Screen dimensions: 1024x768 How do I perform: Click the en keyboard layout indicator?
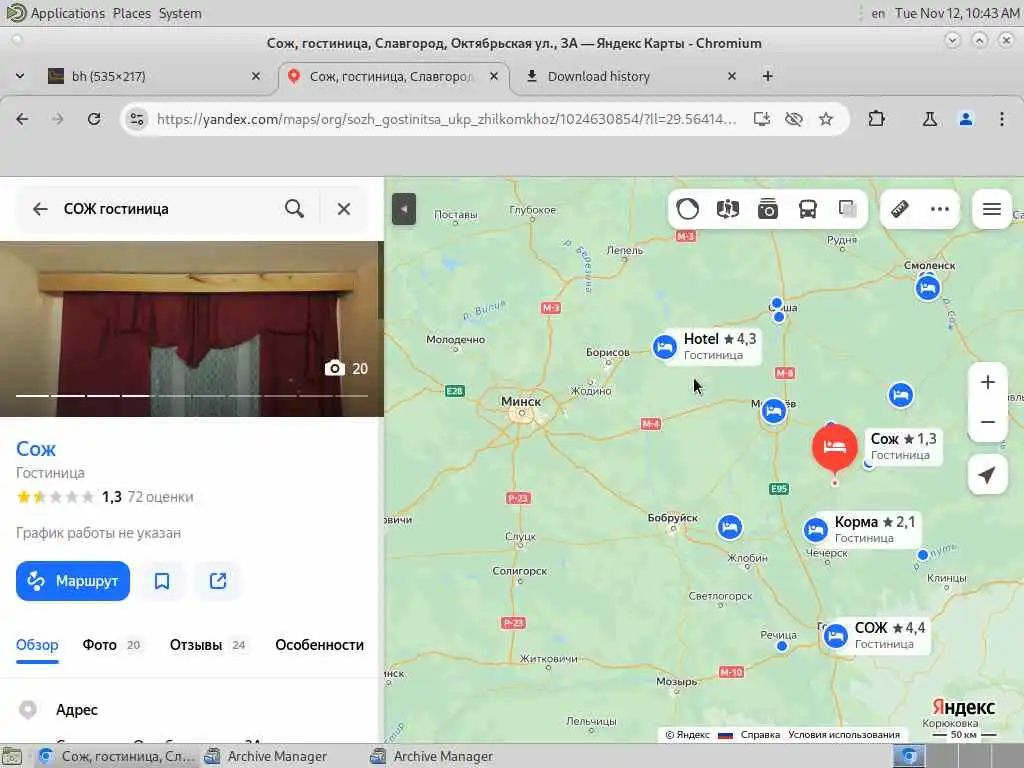878,13
